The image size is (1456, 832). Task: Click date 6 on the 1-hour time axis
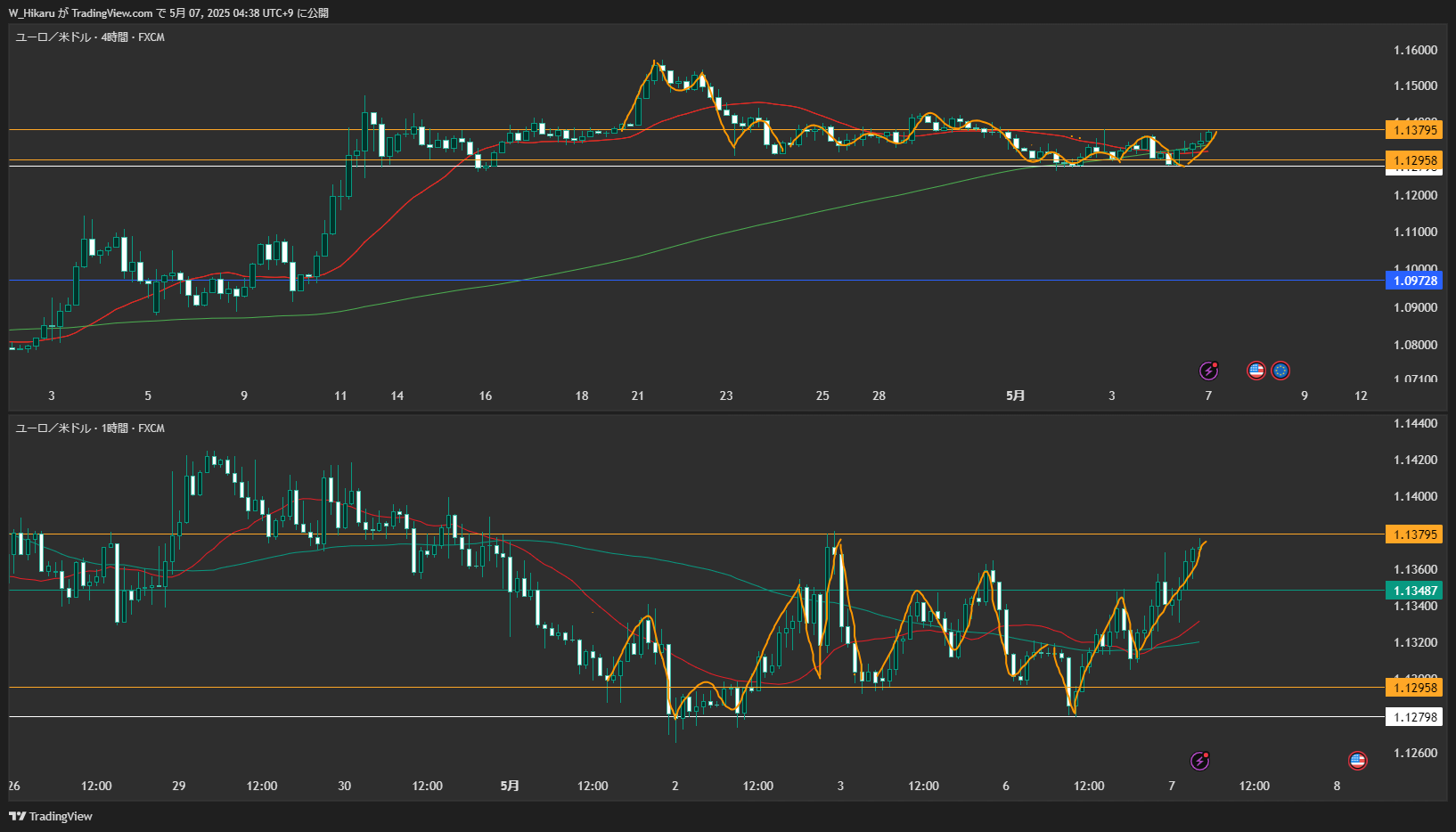[x=1006, y=786]
